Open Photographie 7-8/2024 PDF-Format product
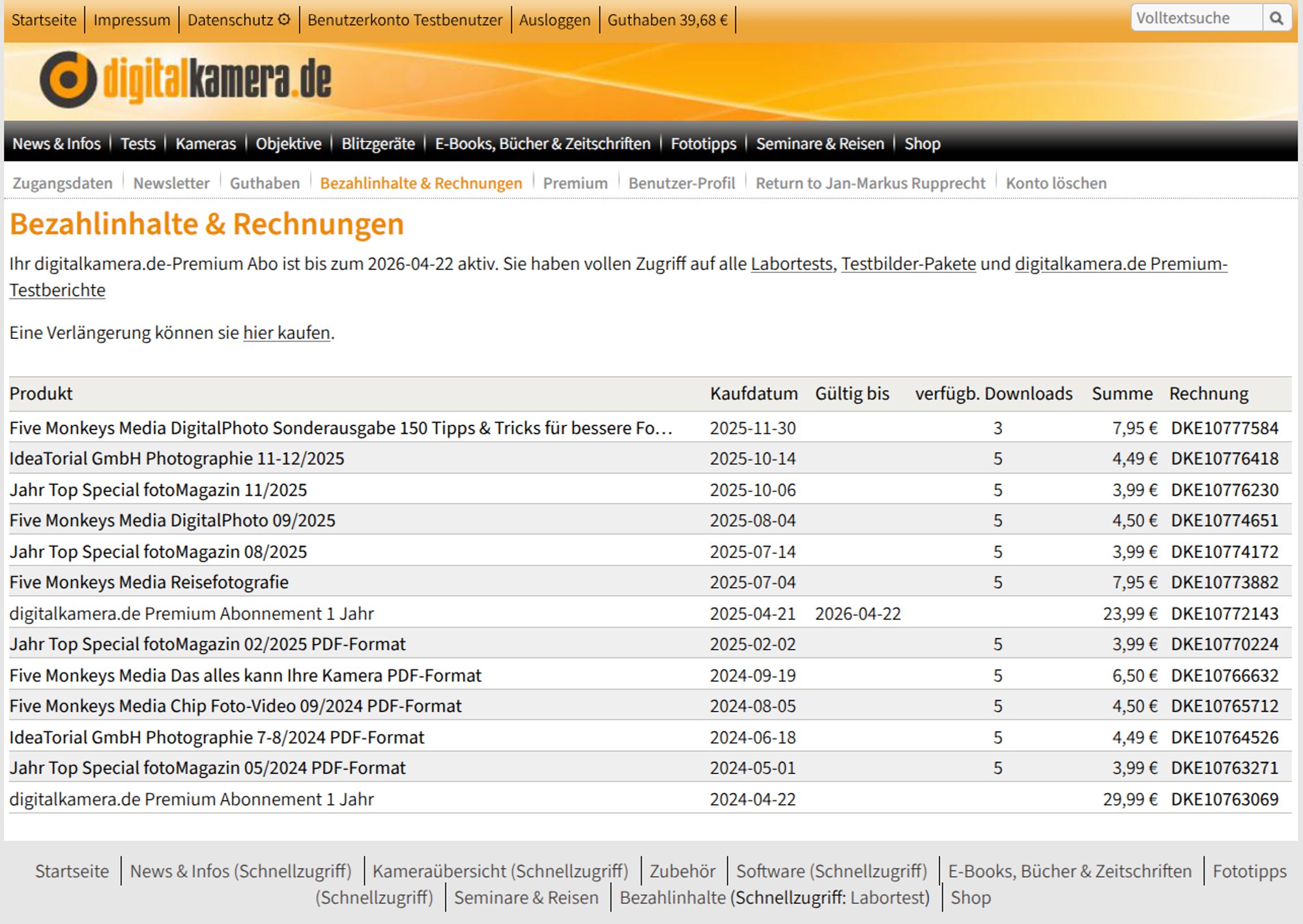 (x=217, y=738)
